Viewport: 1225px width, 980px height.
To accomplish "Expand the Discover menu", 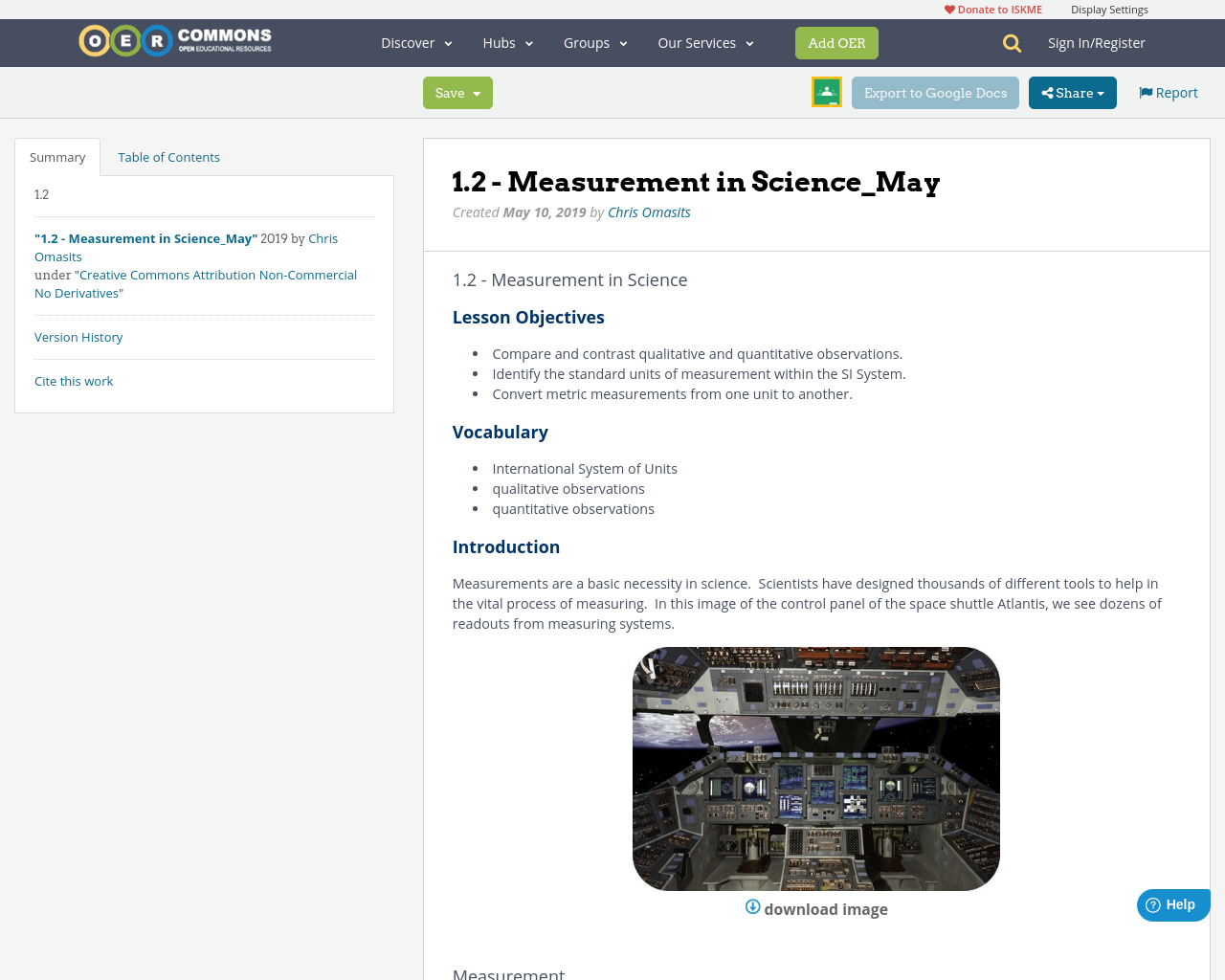I will [414, 42].
